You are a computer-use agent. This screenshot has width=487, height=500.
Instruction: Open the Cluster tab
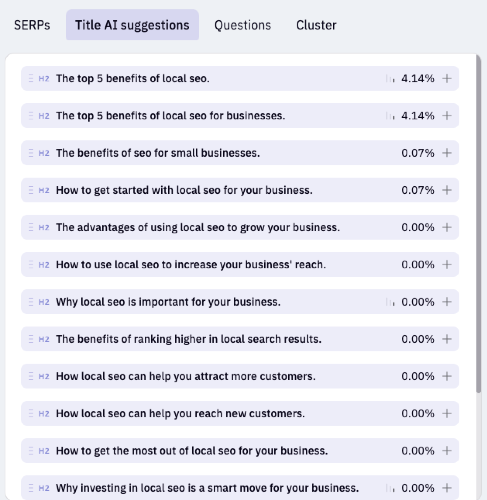(x=316, y=25)
